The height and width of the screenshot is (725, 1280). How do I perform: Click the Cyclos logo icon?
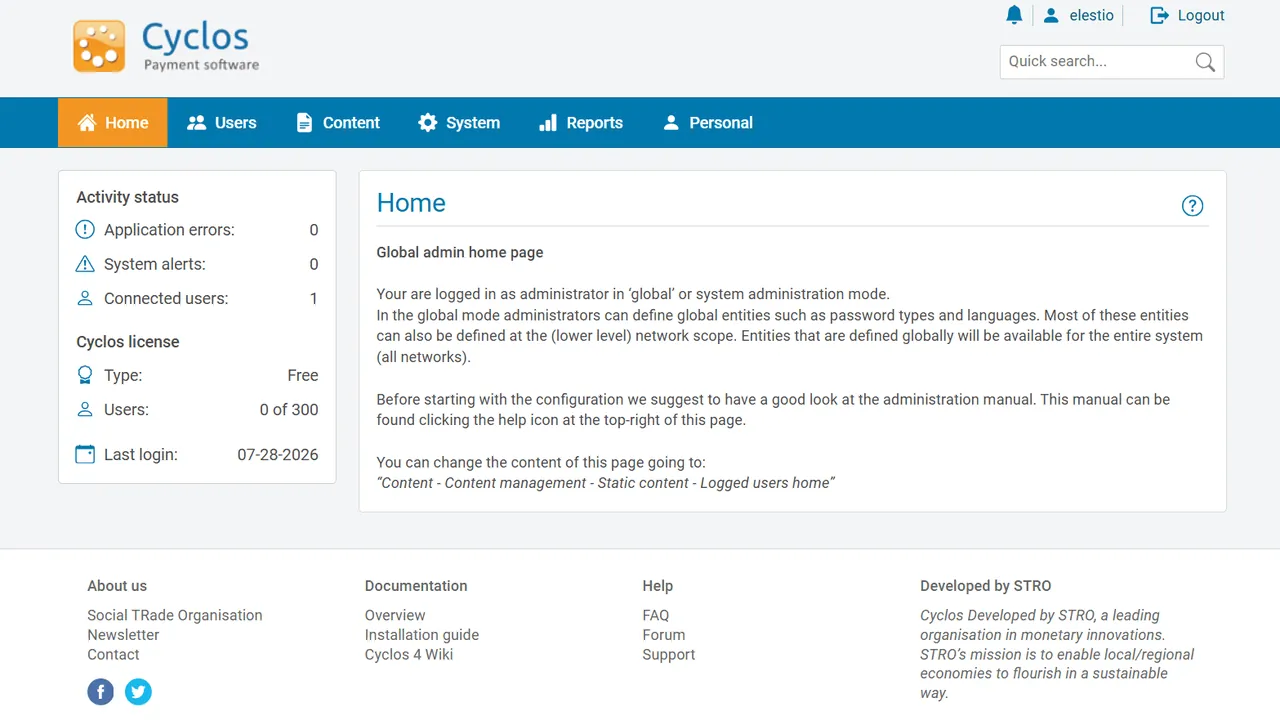tap(99, 46)
